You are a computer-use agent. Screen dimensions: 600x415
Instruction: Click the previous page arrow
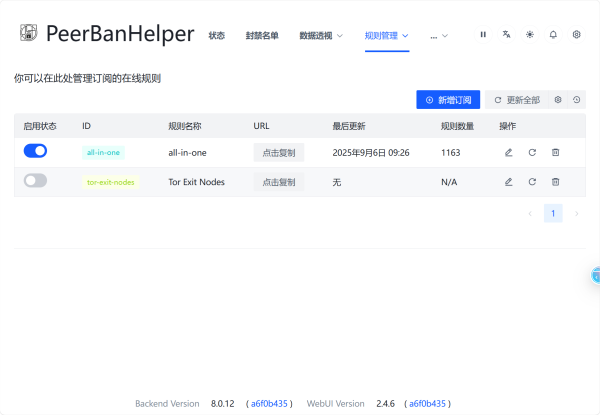pyautogui.click(x=530, y=213)
